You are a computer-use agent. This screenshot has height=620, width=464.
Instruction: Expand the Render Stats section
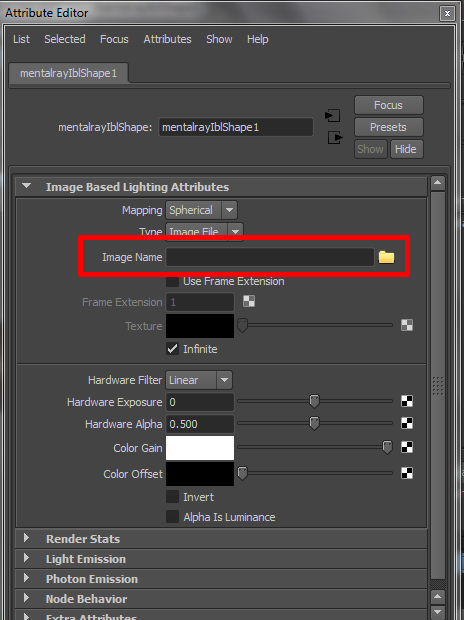point(27,538)
